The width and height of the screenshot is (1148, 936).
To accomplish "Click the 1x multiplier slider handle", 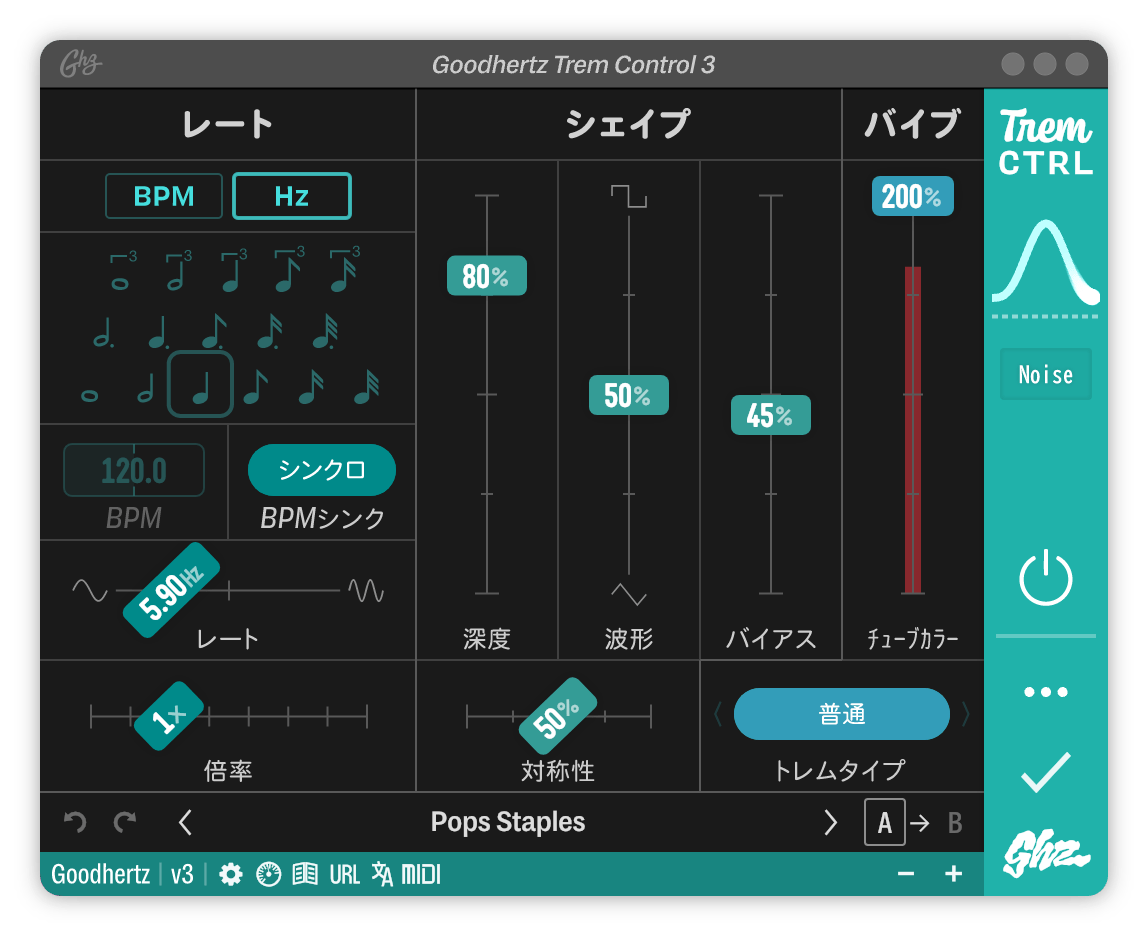I will 169,716.
